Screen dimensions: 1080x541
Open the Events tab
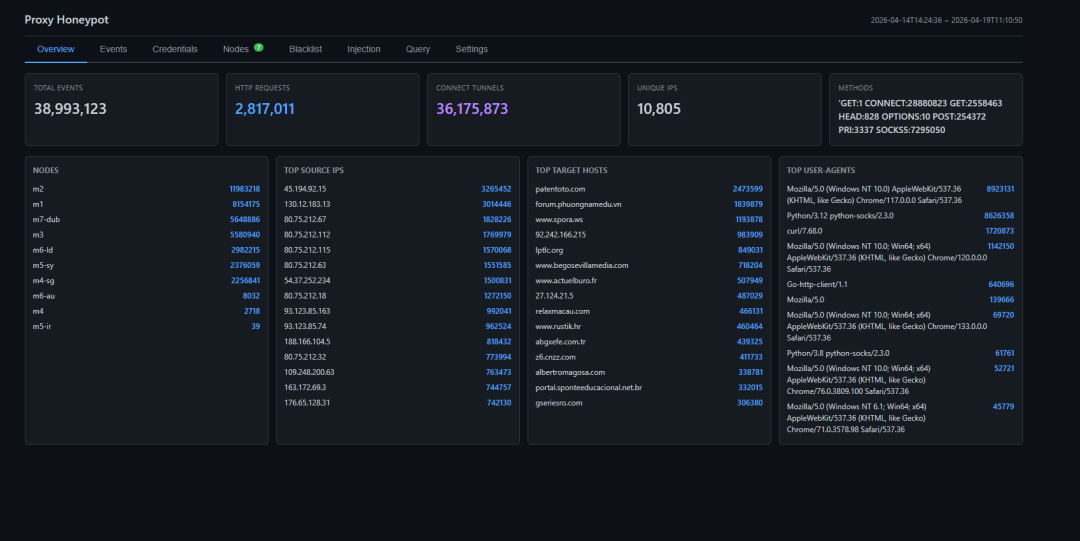click(x=113, y=49)
